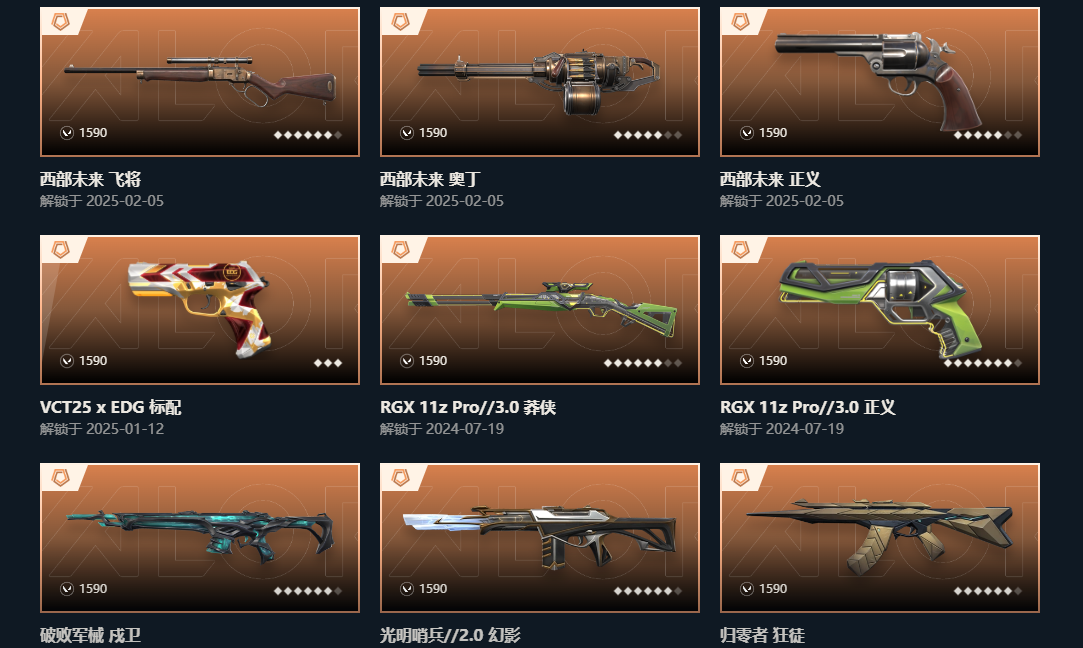Select the 破败军械 戍卫 rifle thumbnail
This screenshot has width=1083, height=648.
tap(200, 536)
